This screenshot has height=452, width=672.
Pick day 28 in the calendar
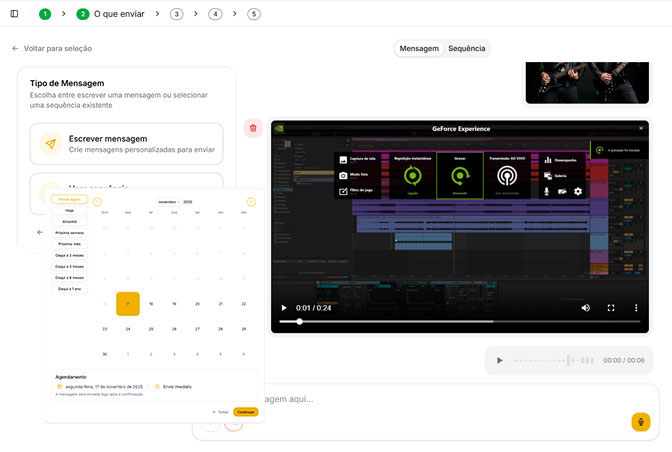[x=220, y=329]
